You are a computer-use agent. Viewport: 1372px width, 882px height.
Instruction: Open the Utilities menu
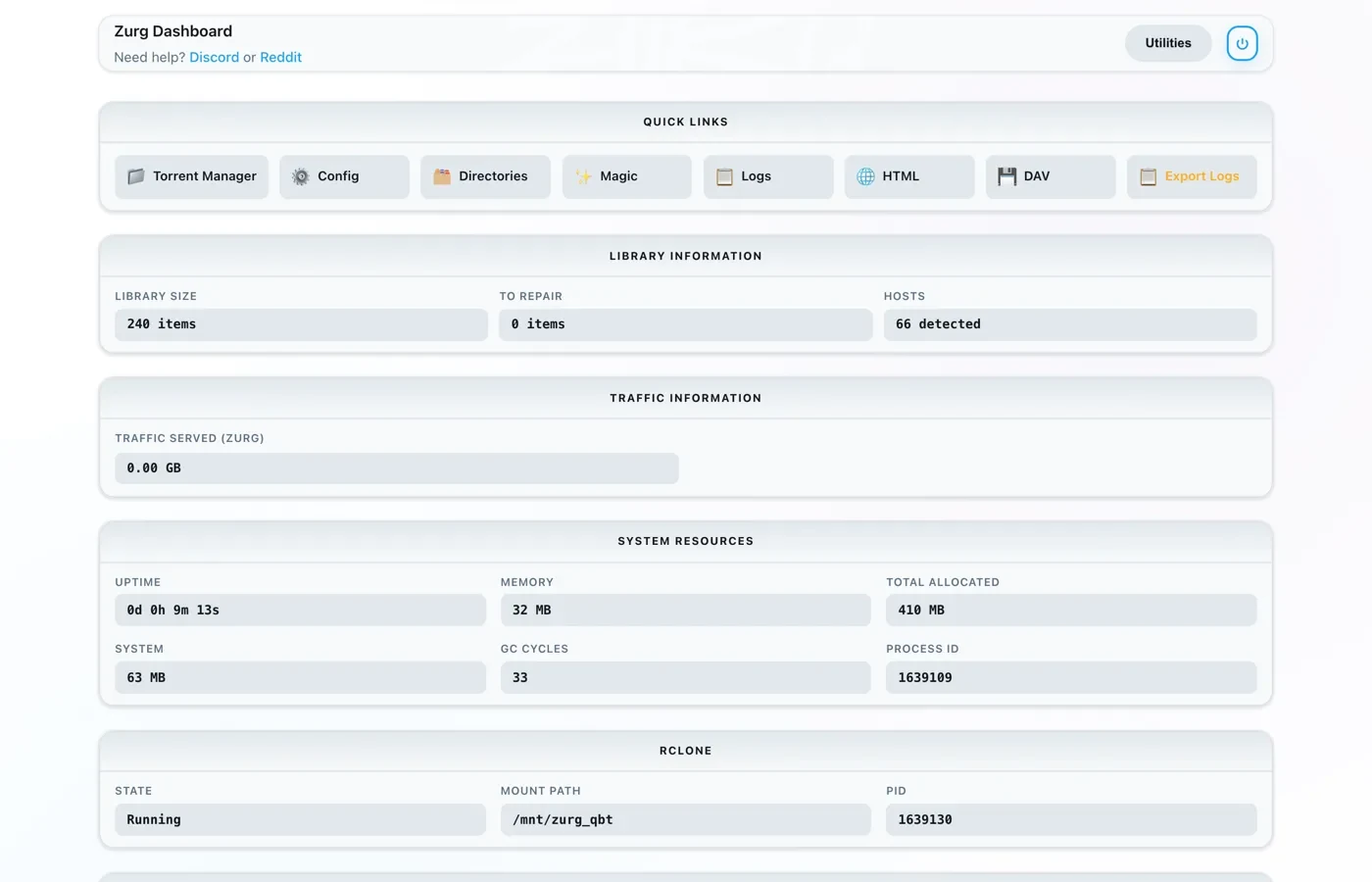tap(1168, 43)
